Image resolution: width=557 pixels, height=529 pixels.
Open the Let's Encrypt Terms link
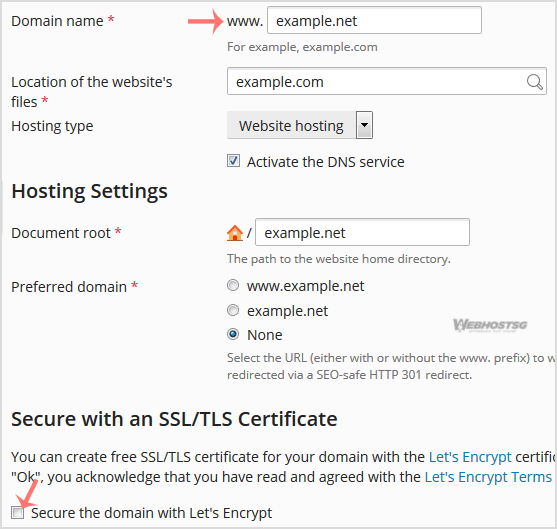488,477
